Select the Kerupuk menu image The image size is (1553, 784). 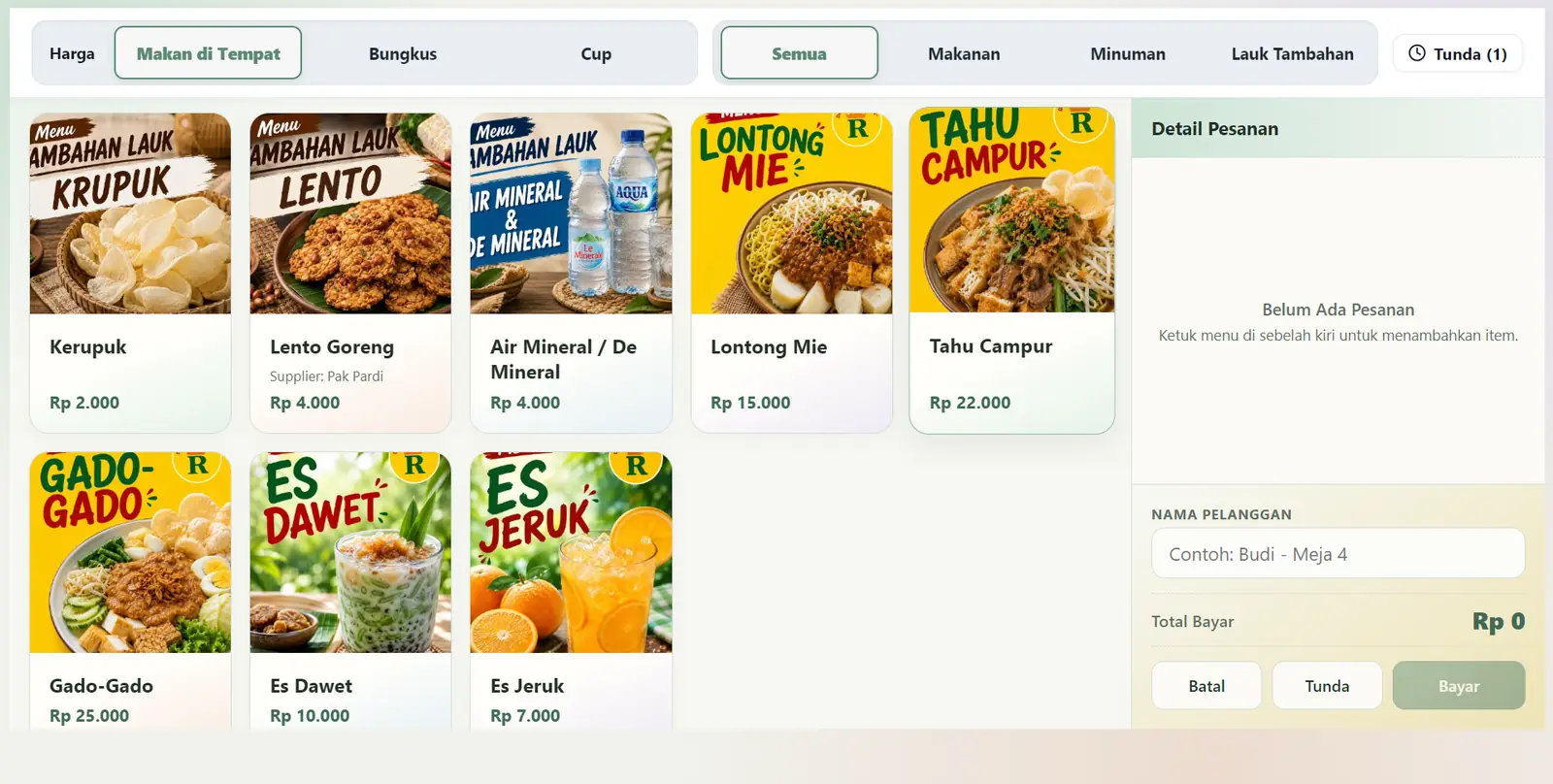pyautogui.click(x=130, y=213)
